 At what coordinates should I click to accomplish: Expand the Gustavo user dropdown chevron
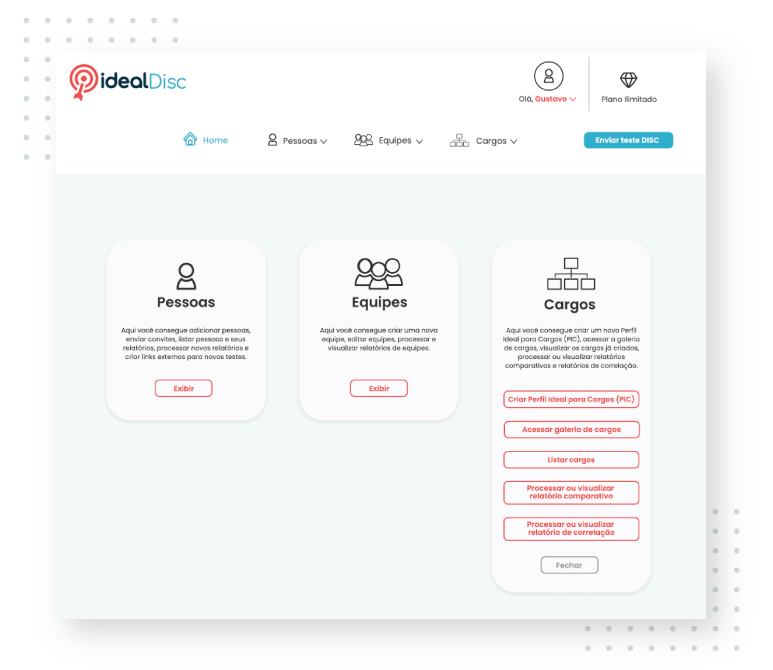pos(573,99)
